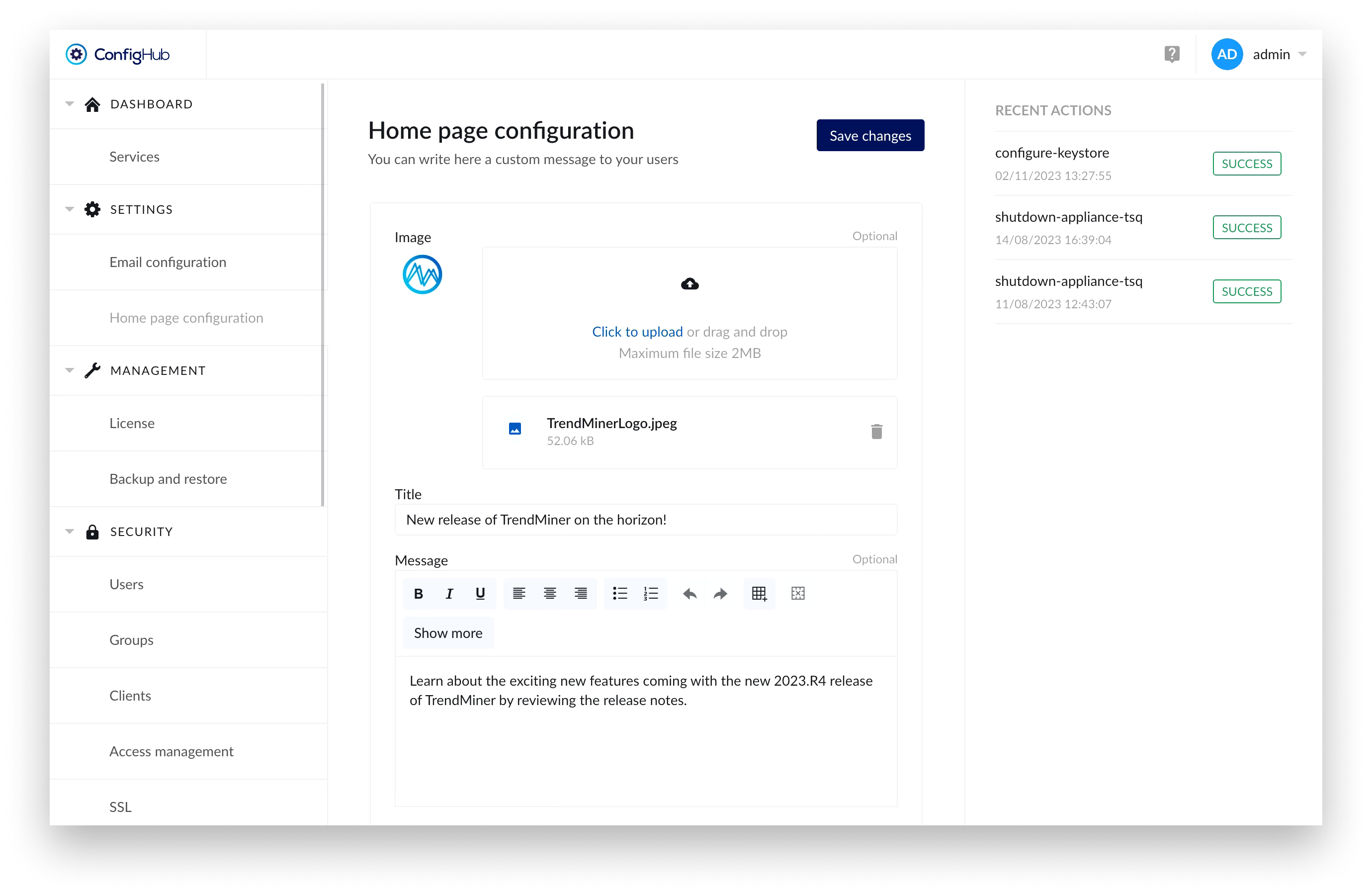Image resolution: width=1372 pixels, height=895 pixels.
Task: Apply italic formatting to message text
Action: pyautogui.click(x=449, y=593)
